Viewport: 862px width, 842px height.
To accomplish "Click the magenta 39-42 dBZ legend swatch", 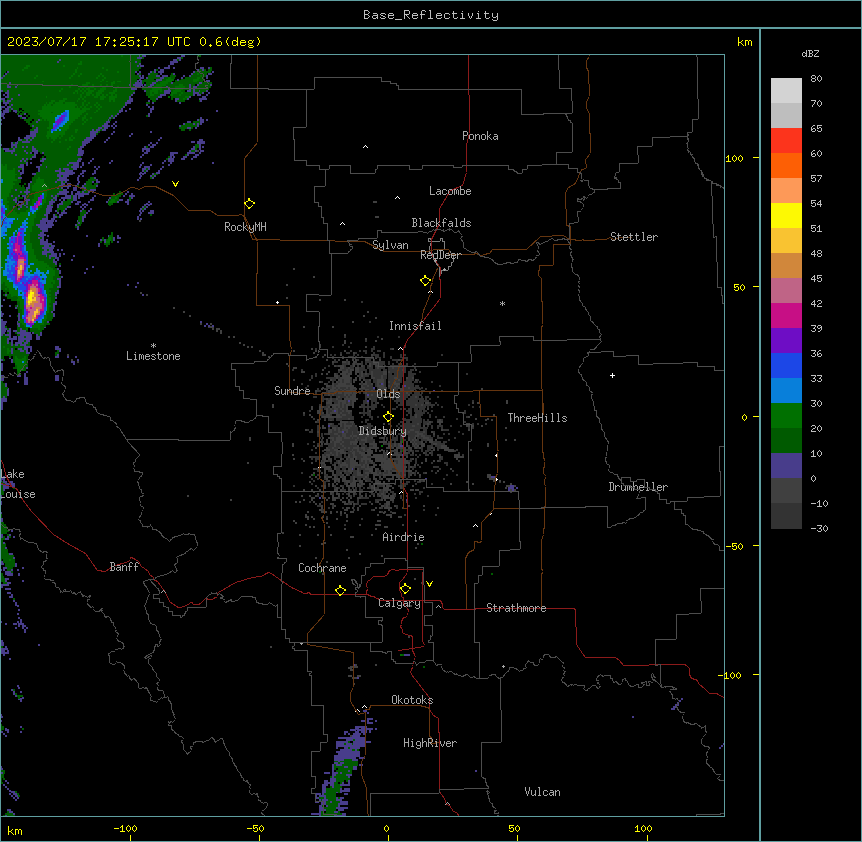I will 786,315.
